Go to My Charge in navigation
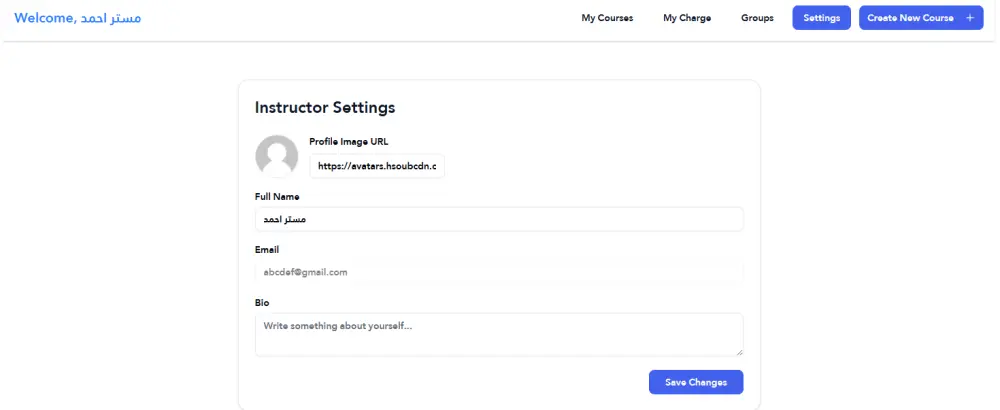The width and height of the screenshot is (1000, 410). (x=687, y=18)
